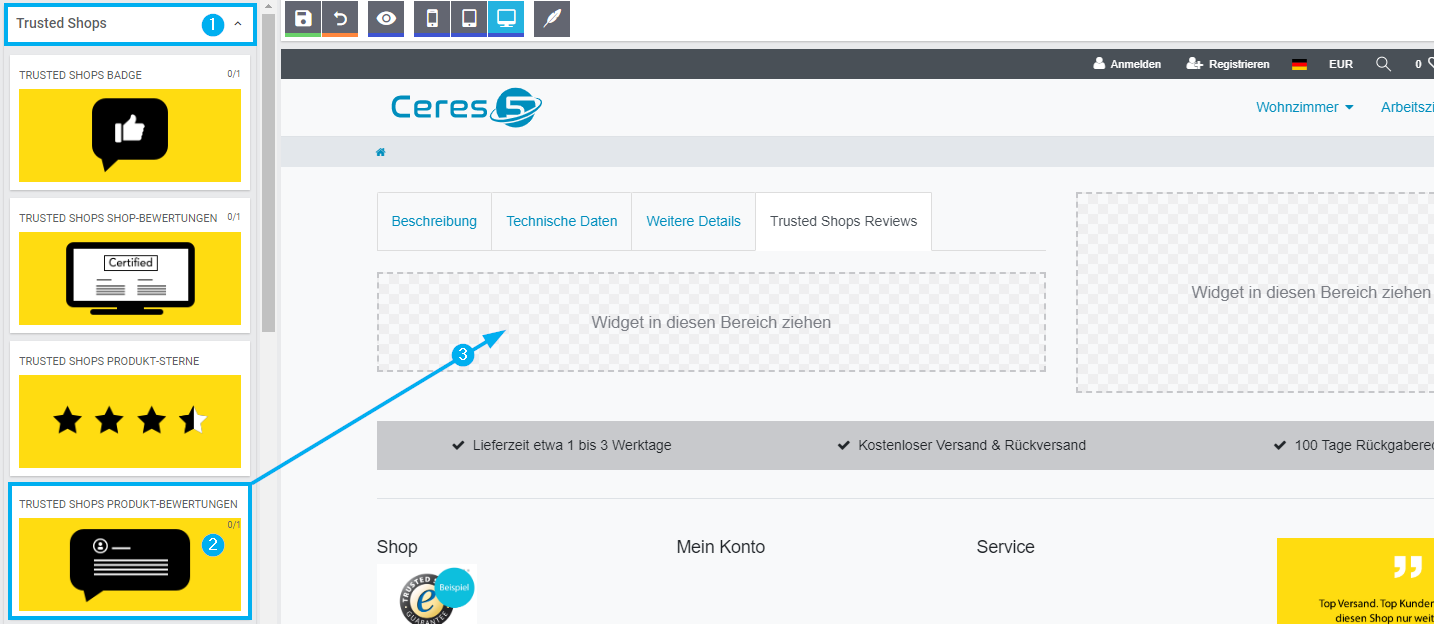Open preview mode with the eye icon
This screenshot has height=624, width=1434.
coord(386,18)
